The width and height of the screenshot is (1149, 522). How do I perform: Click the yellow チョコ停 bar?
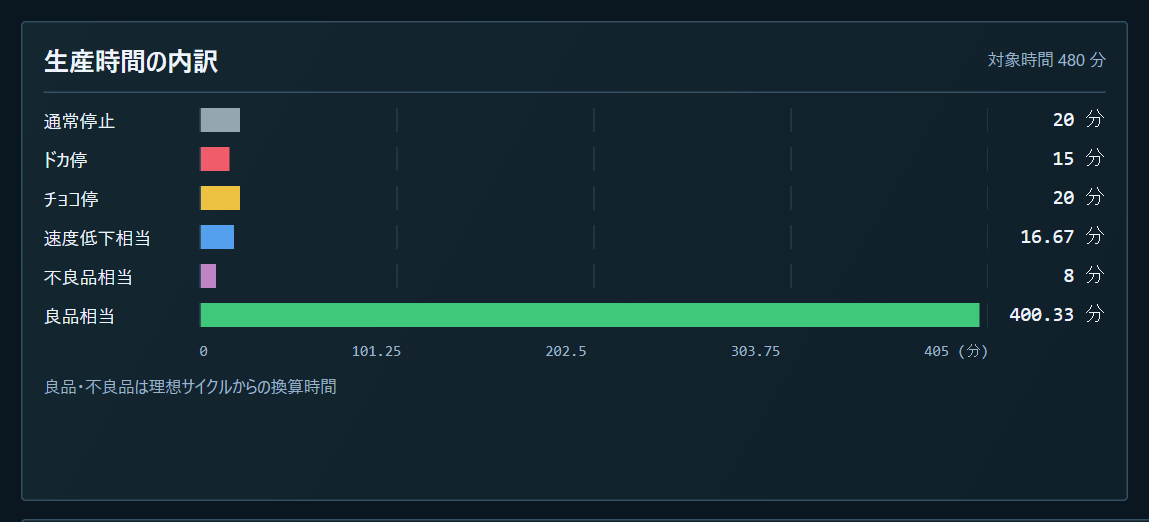point(220,198)
